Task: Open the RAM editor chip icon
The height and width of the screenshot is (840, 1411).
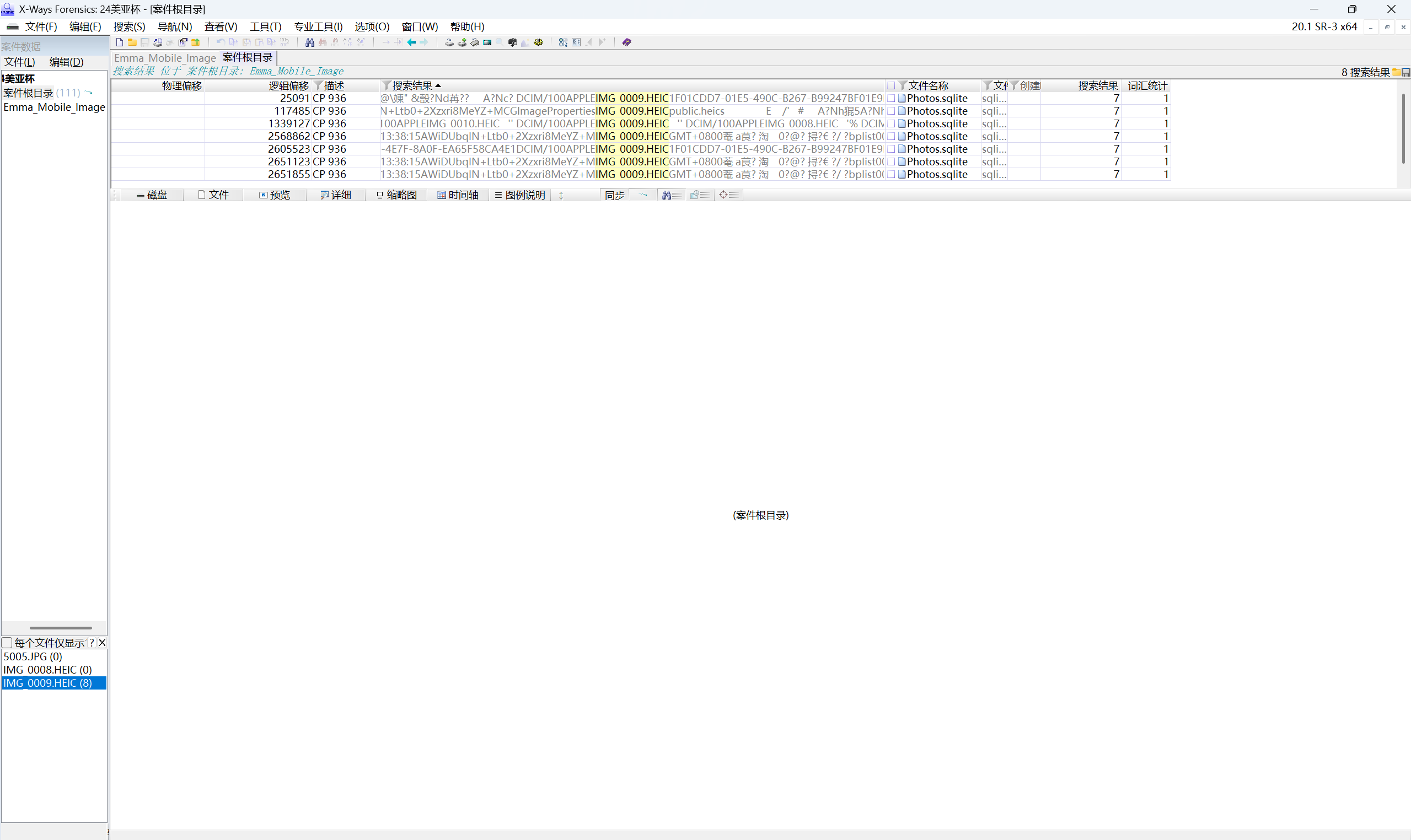Action: point(475,42)
